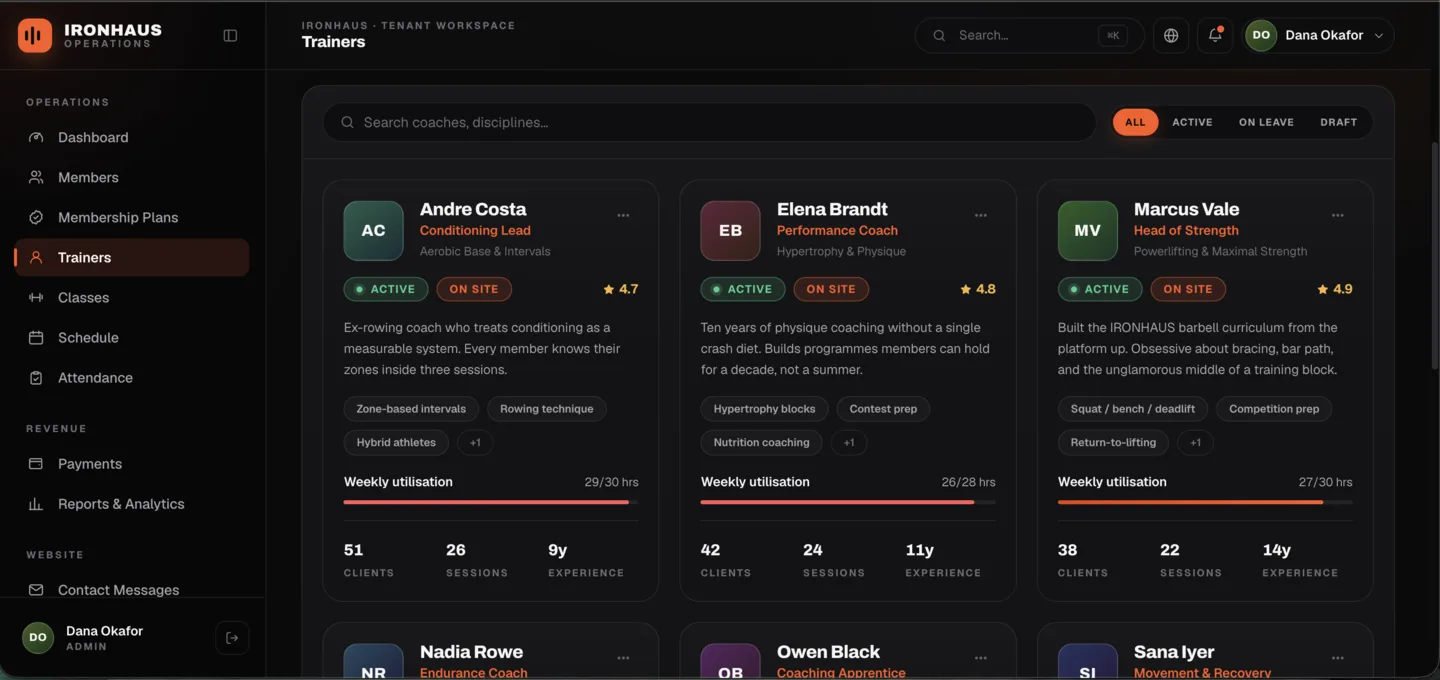Focus the Search coaches, disciplines field
This screenshot has width=1440, height=680.
(x=709, y=122)
